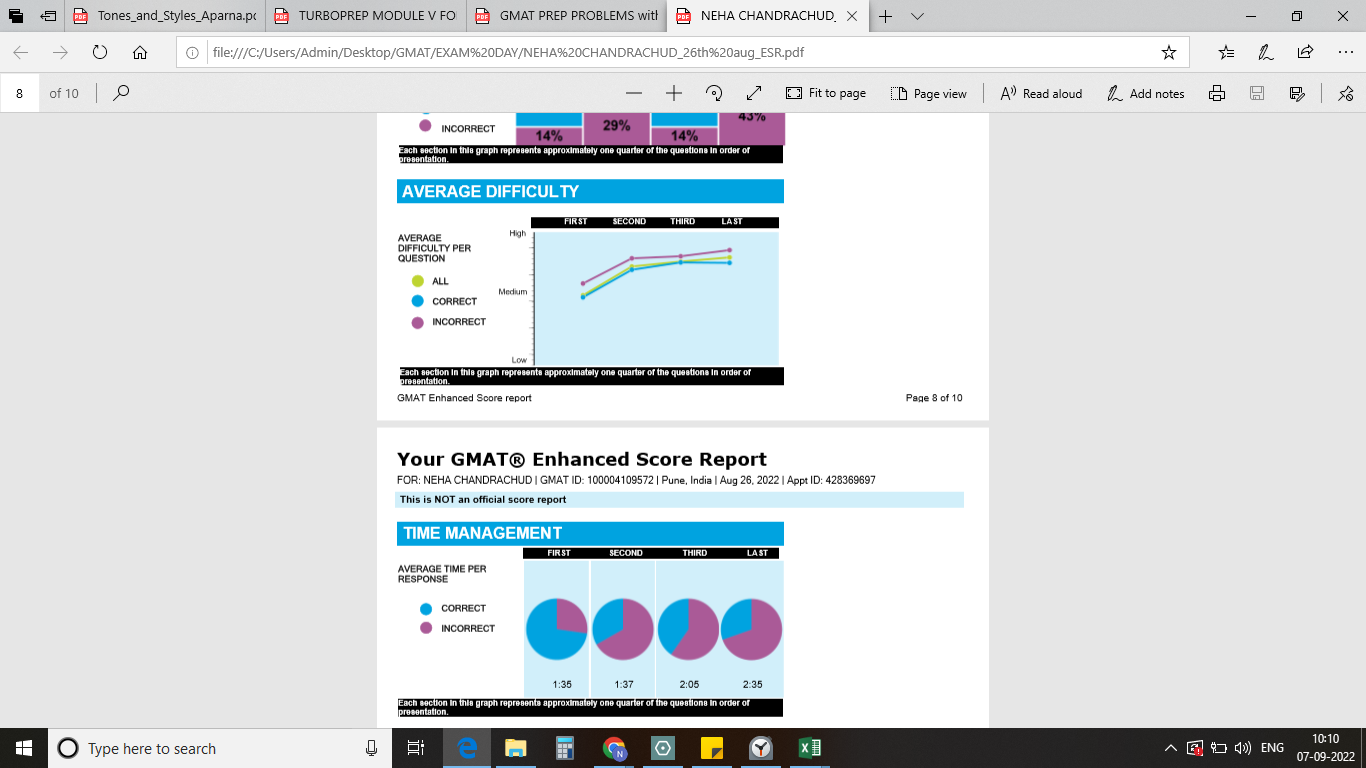Zoom in on the PDF document
Viewport: 1366px width, 768px height.
673,93
